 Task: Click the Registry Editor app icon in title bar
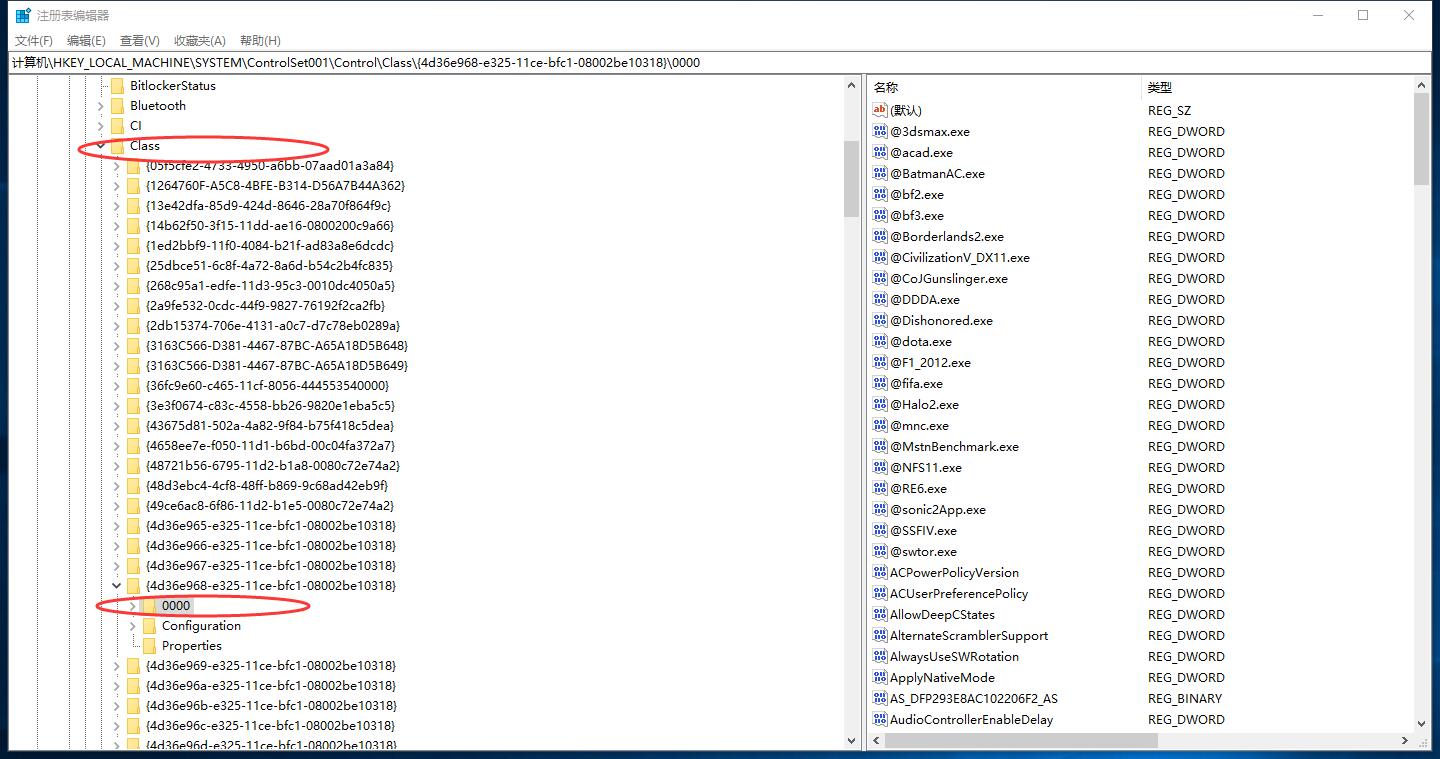[22, 15]
